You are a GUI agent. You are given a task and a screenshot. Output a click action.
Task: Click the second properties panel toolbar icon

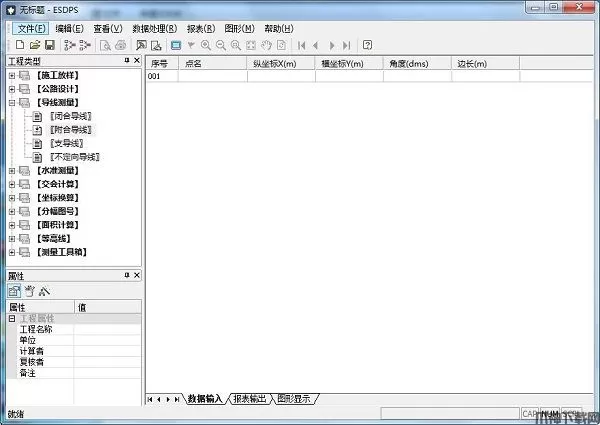(29, 291)
